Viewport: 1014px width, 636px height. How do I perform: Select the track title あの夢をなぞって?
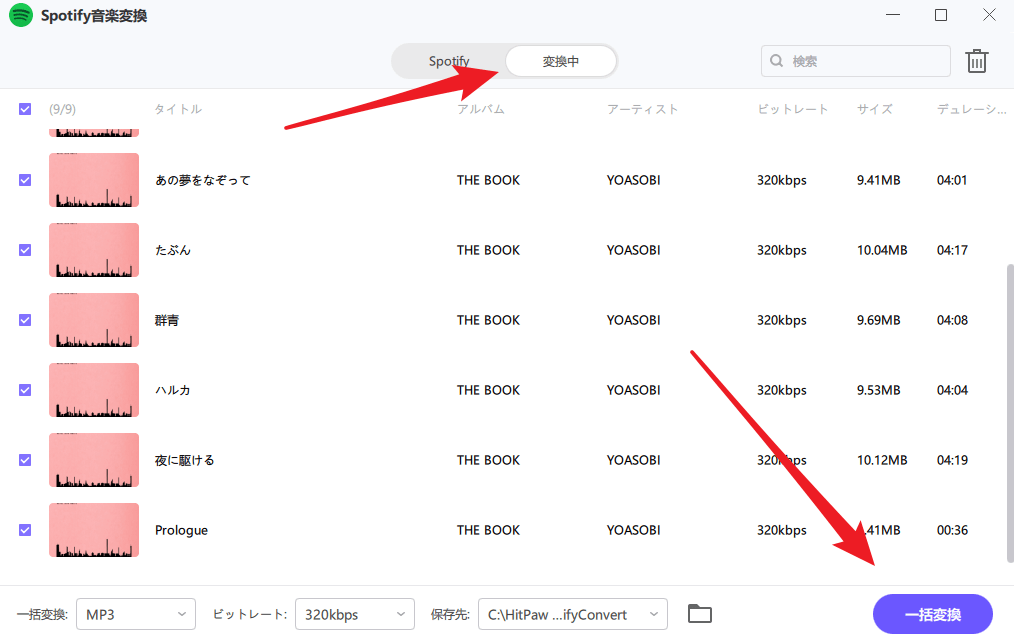[x=202, y=180]
